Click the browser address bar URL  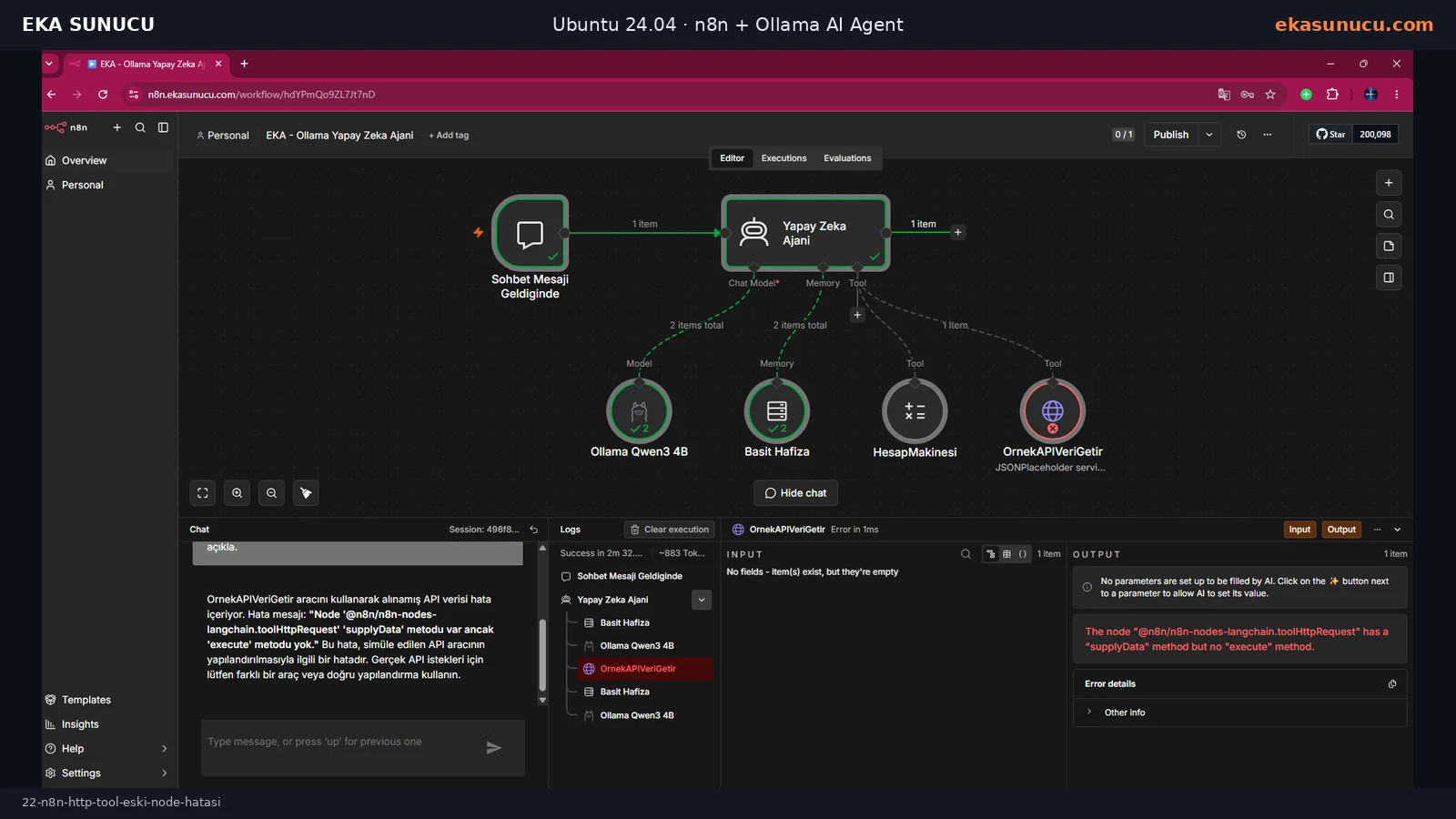coord(261,95)
